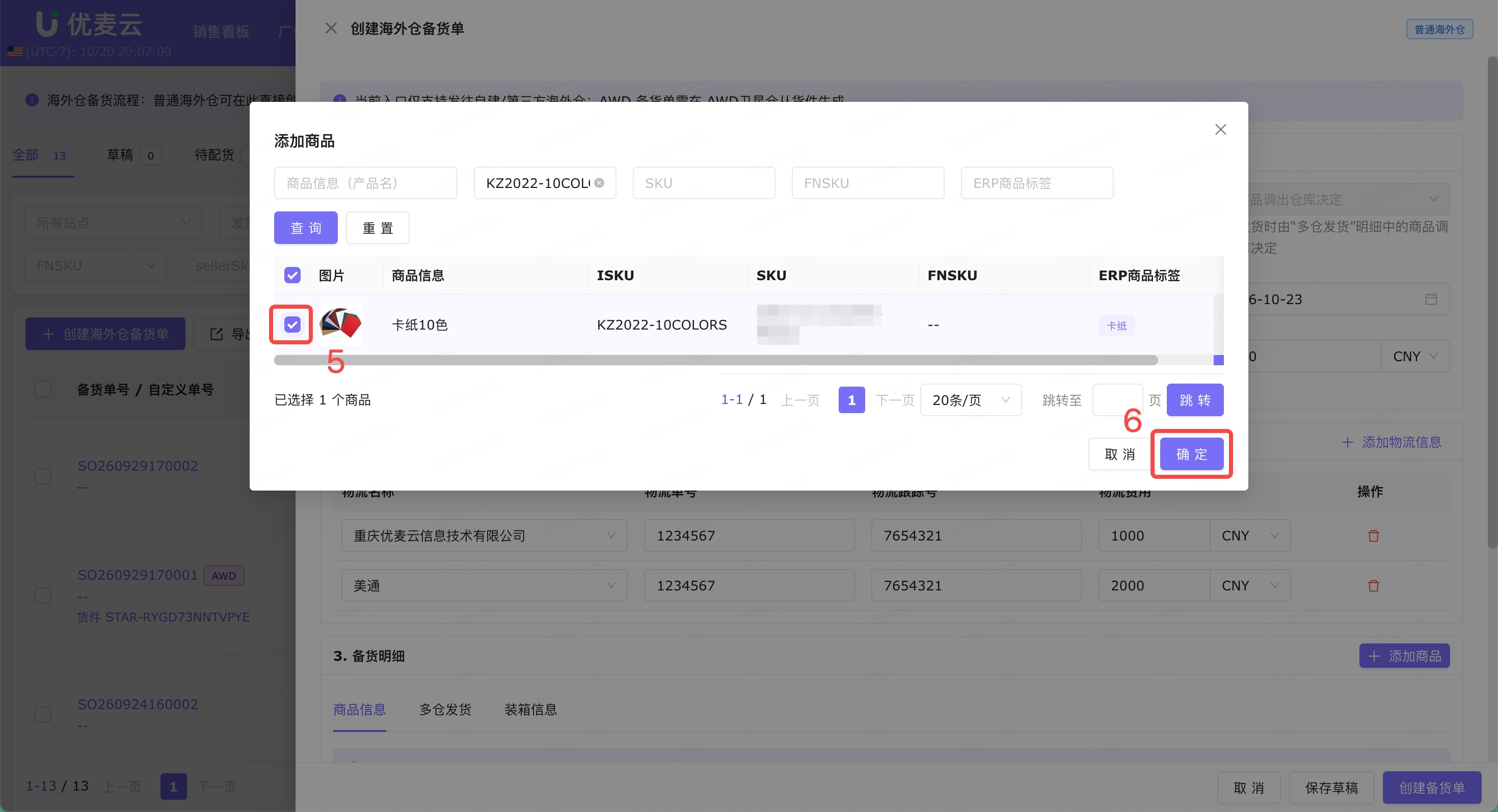The image size is (1498, 812).
Task: Confirm selection with 确定 button
Action: [1192, 453]
